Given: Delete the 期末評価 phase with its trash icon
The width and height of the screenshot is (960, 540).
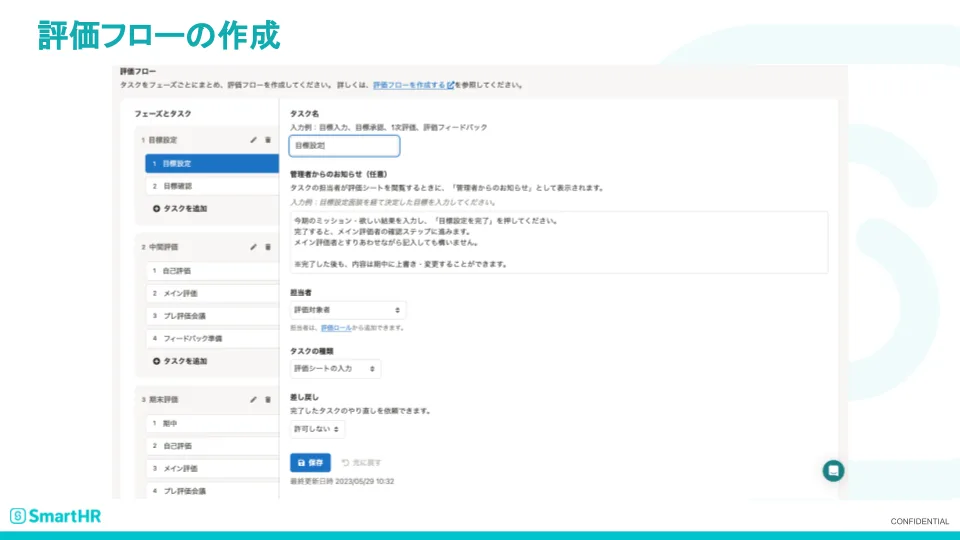Looking at the screenshot, I should pos(268,400).
